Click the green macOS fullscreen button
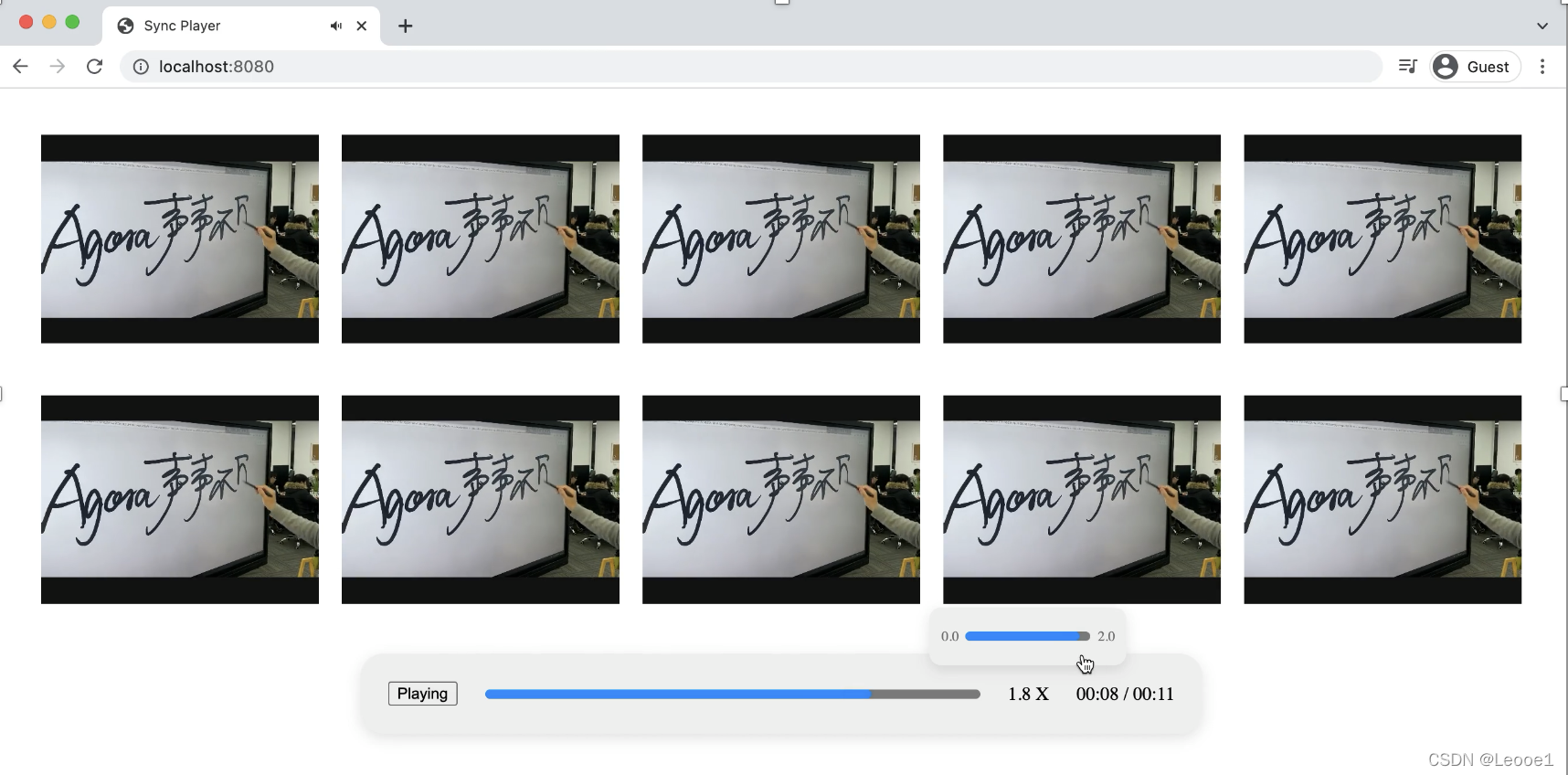Viewport: 1568px width, 775px height. click(72, 22)
